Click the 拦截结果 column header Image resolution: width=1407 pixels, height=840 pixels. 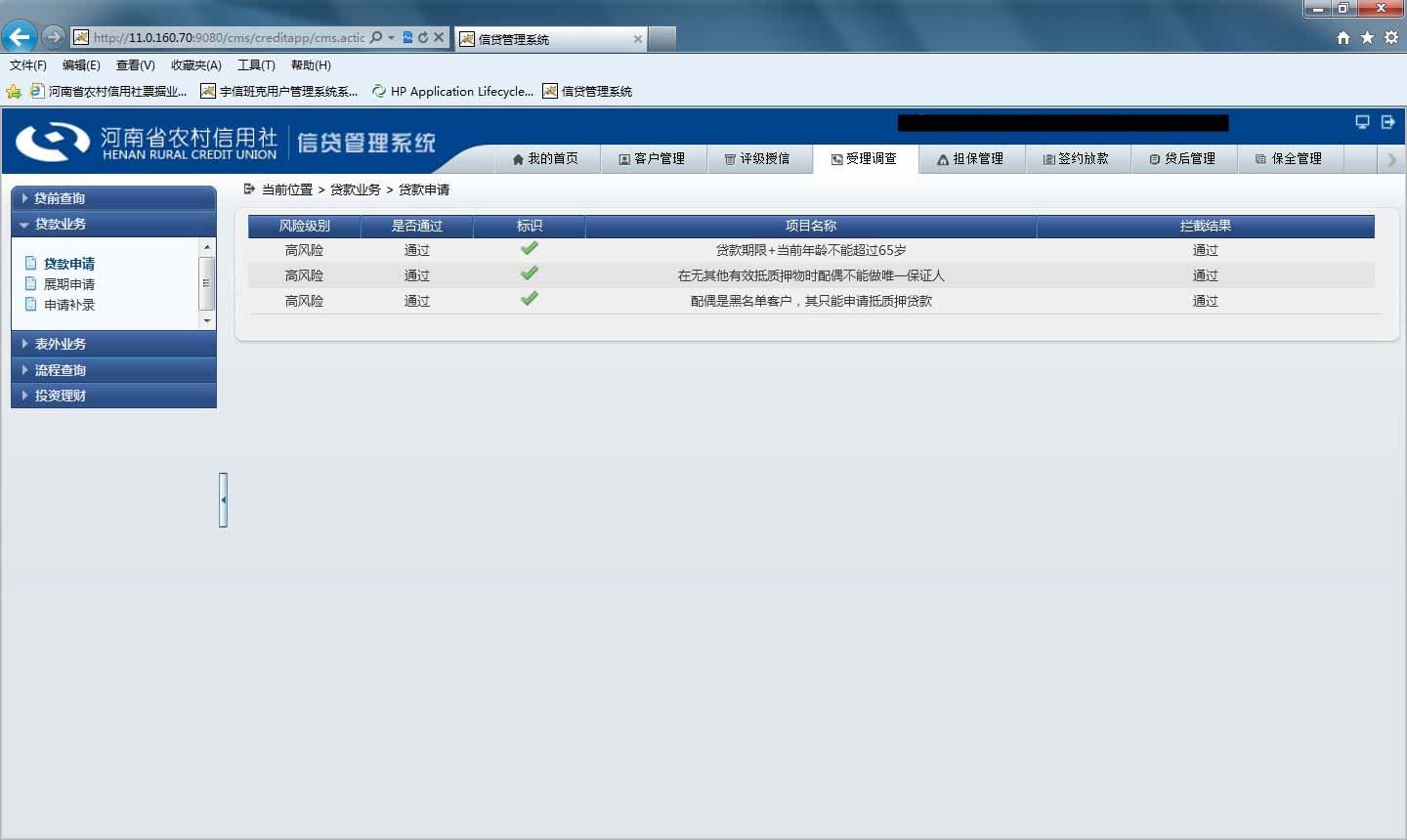coord(1206,226)
